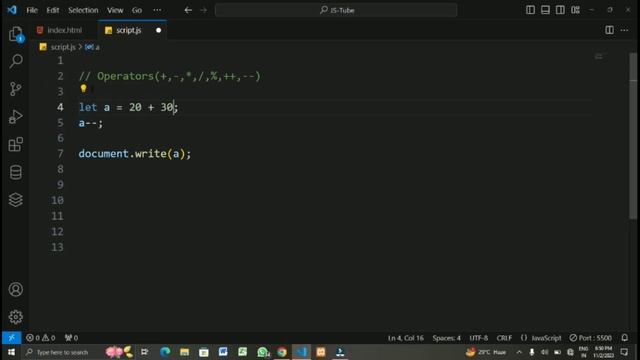
Task: Go back with the left arrow
Action: tap(188, 10)
